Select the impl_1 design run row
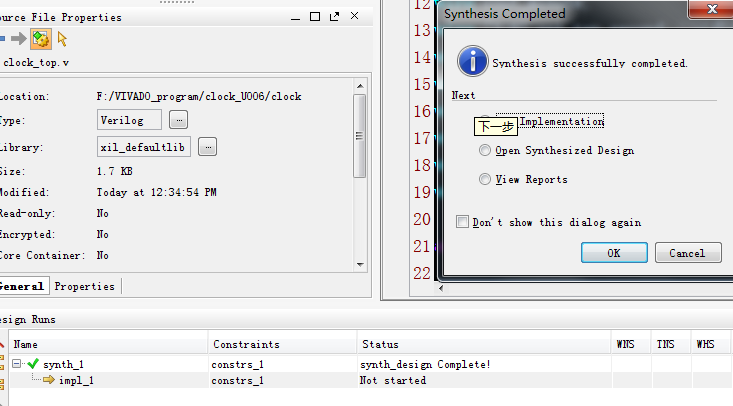The image size is (733, 406). (x=369, y=380)
